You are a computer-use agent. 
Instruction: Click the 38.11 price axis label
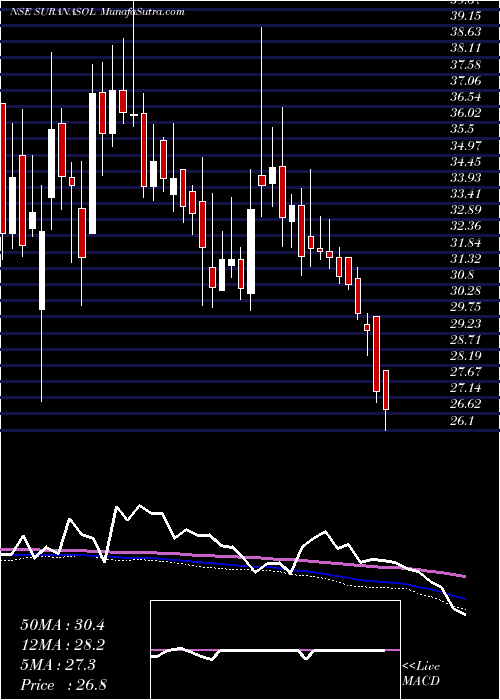coord(466,48)
